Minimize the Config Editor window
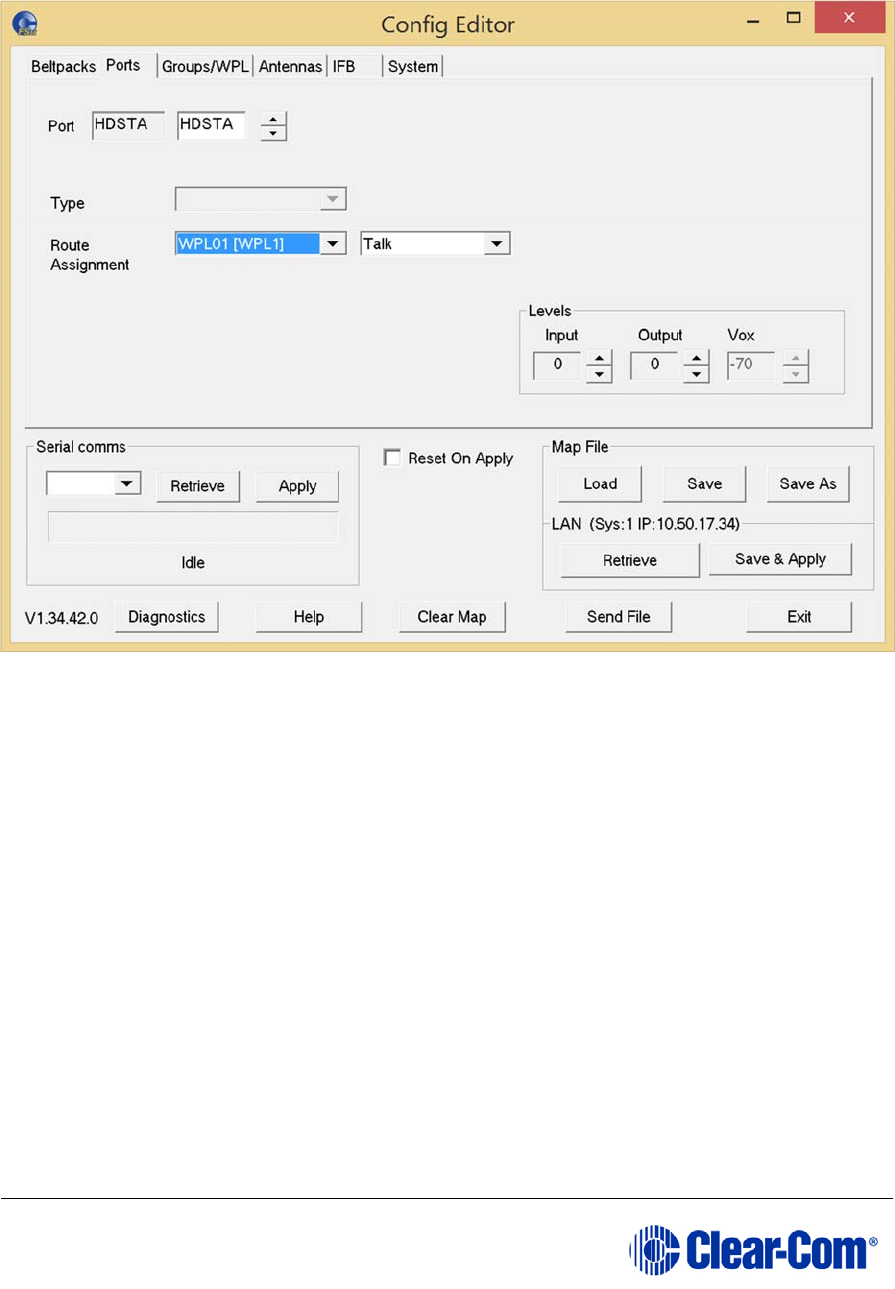 point(753,19)
